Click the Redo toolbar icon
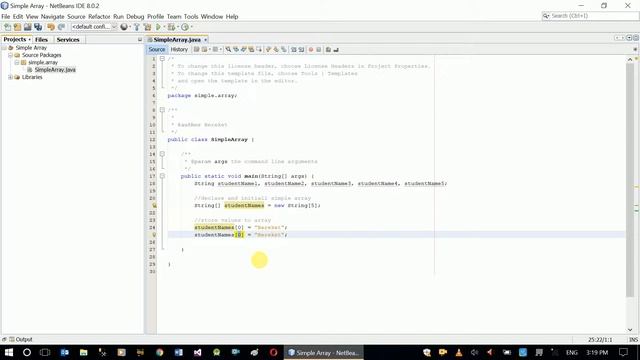This screenshot has height=360, width=640. coord(61,27)
